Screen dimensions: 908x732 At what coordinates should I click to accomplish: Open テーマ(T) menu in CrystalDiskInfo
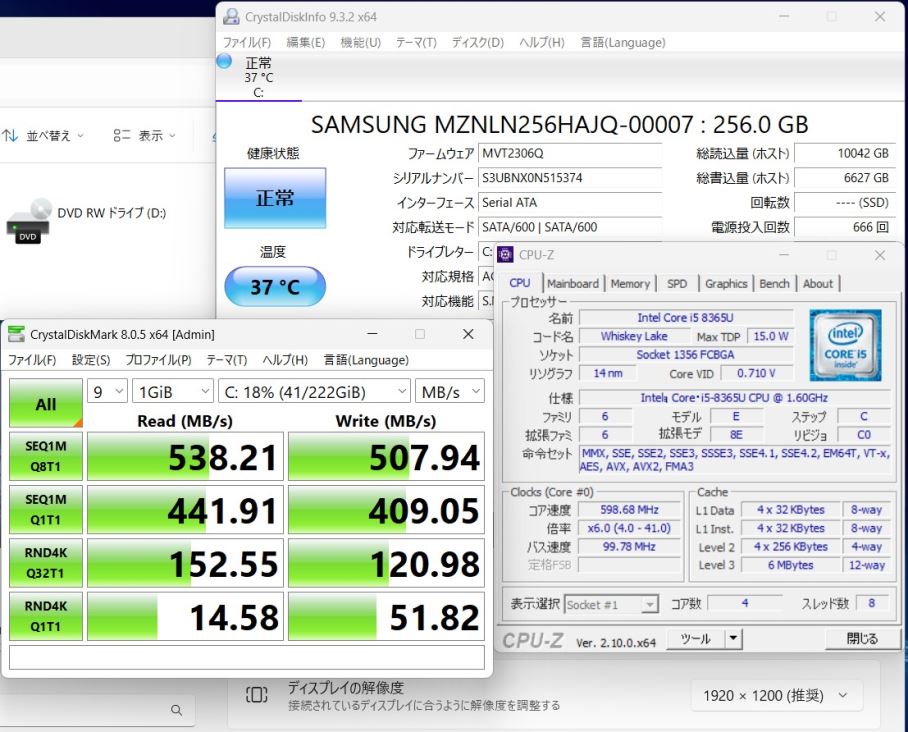(x=416, y=42)
